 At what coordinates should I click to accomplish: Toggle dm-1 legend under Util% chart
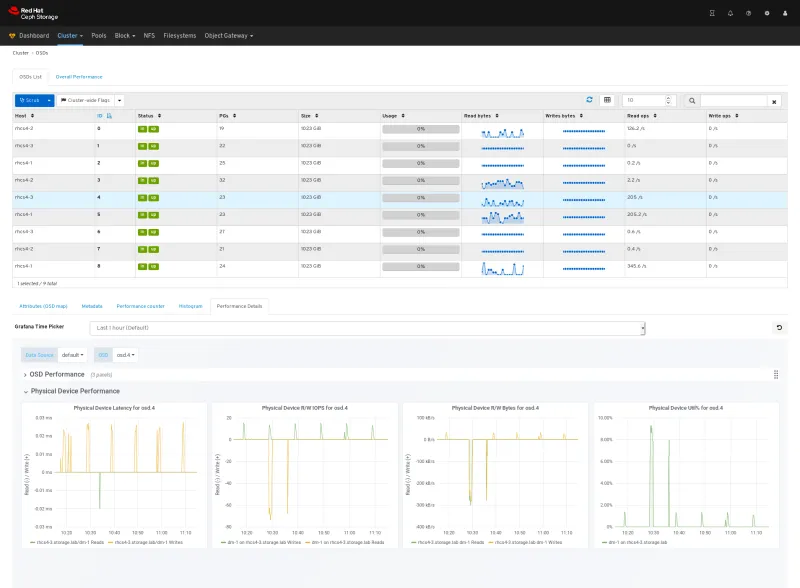637,545
